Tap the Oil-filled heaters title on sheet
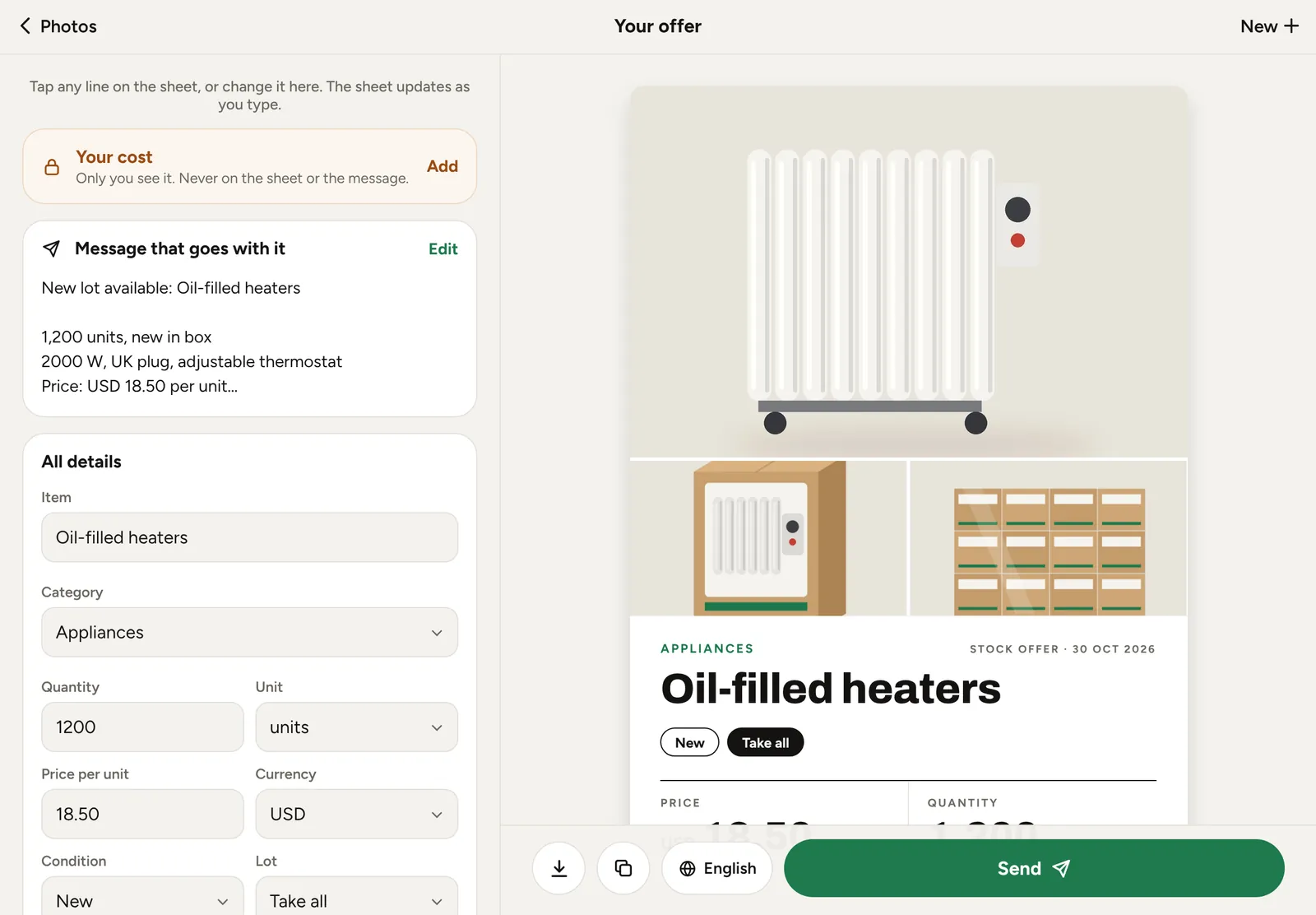Image resolution: width=1316 pixels, height=915 pixels. [x=831, y=689]
